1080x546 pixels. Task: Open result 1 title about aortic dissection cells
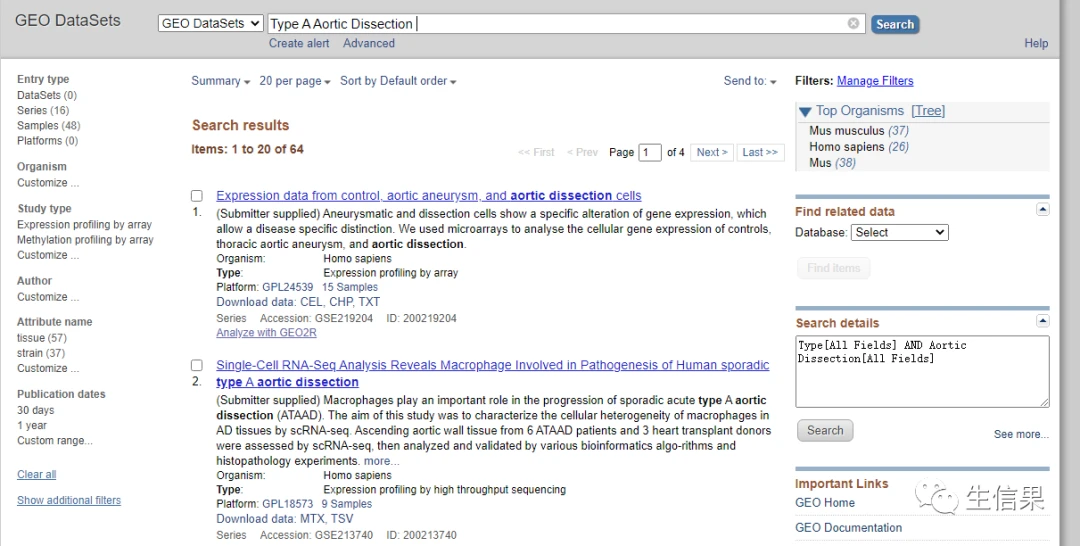(428, 196)
